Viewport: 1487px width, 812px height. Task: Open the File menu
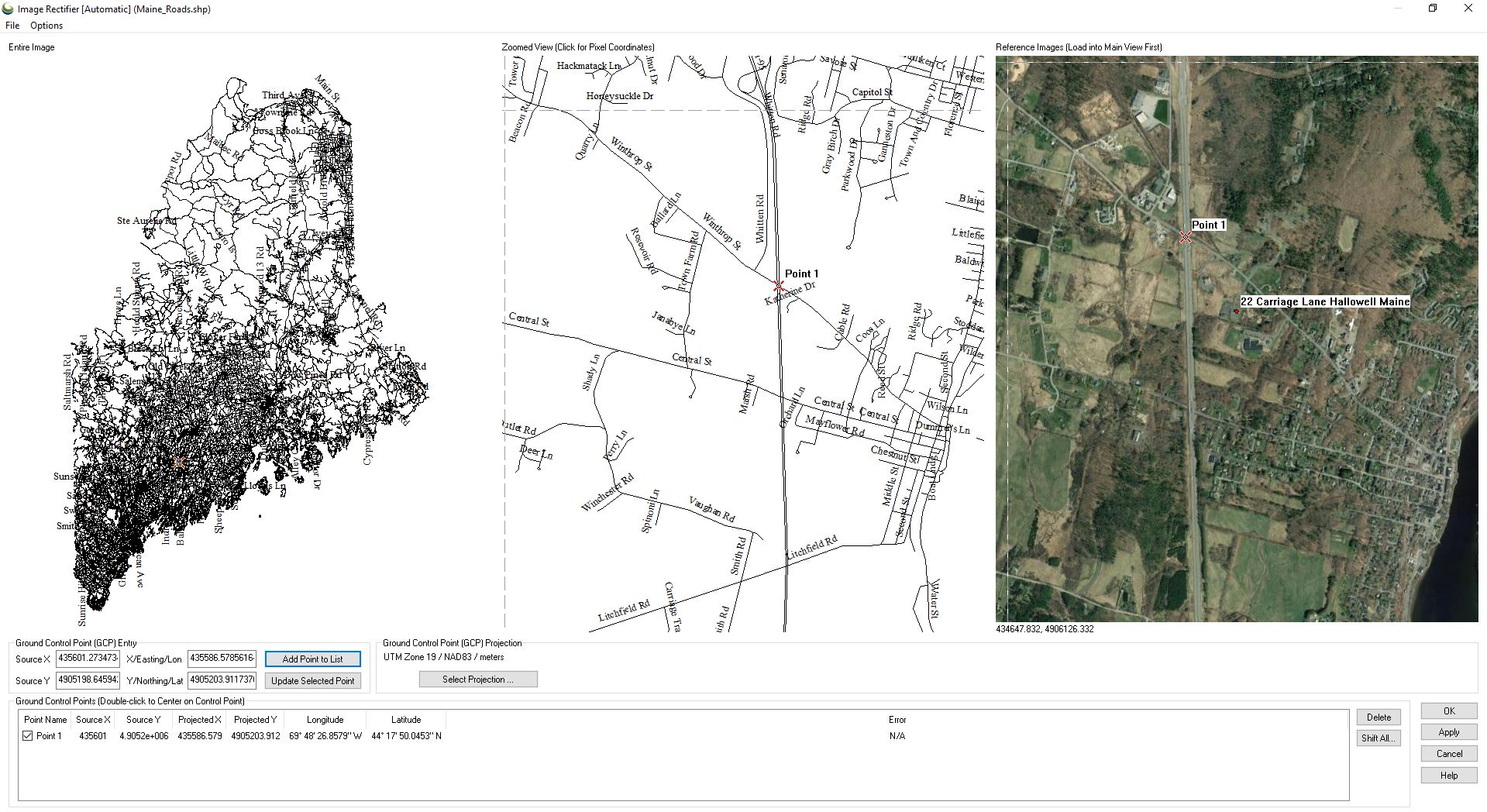12,26
